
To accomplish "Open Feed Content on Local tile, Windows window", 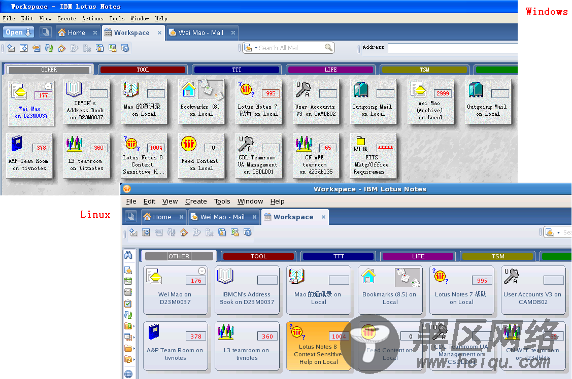I will click(x=200, y=155).
